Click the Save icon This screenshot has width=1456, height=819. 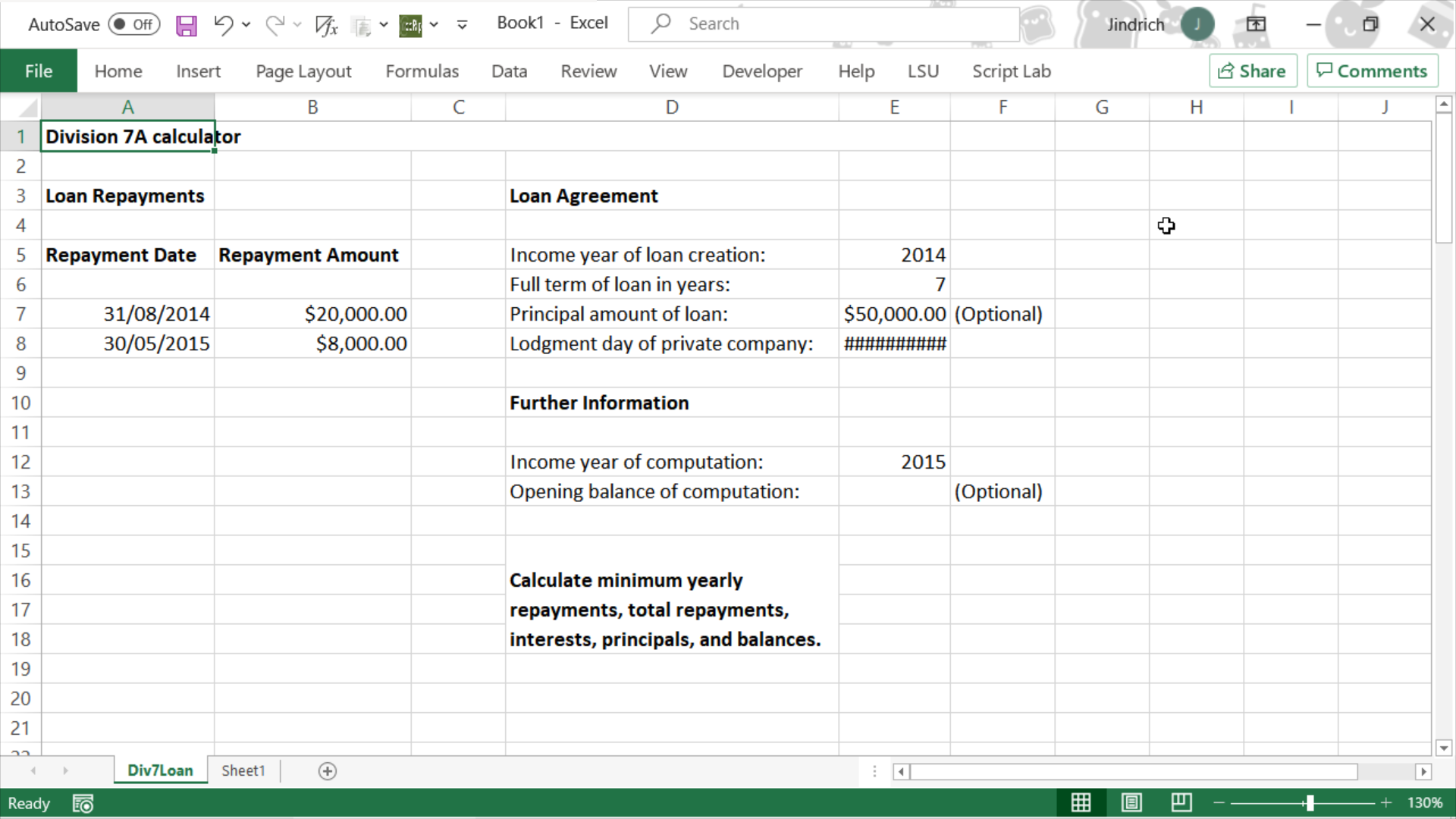pyautogui.click(x=186, y=25)
